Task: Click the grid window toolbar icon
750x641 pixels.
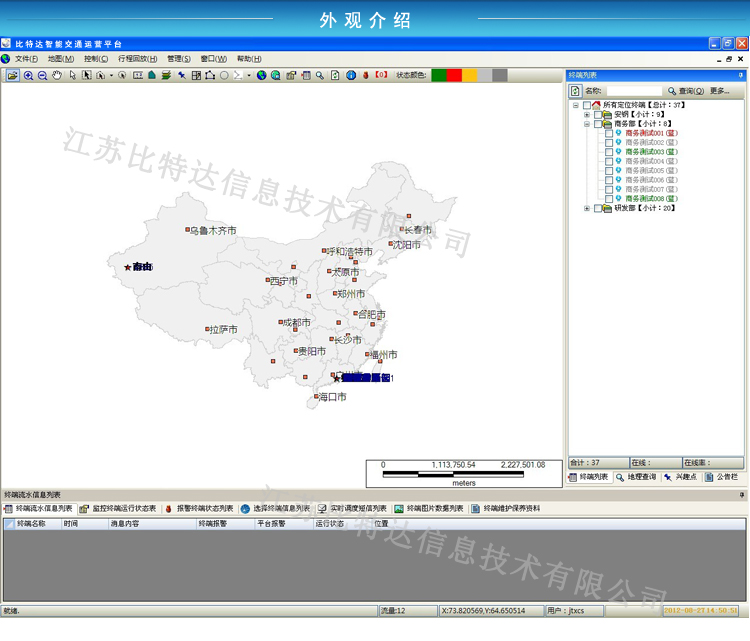Action: click(196, 75)
